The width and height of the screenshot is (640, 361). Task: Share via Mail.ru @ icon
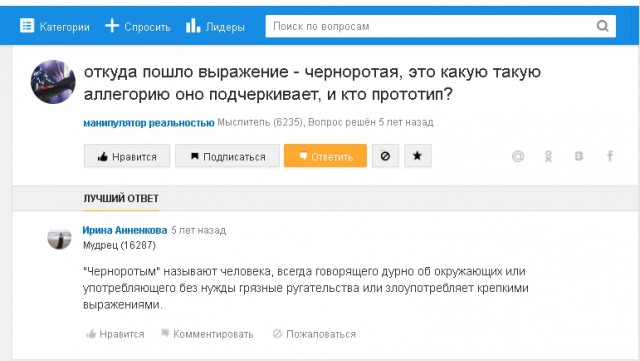coord(518,156)
